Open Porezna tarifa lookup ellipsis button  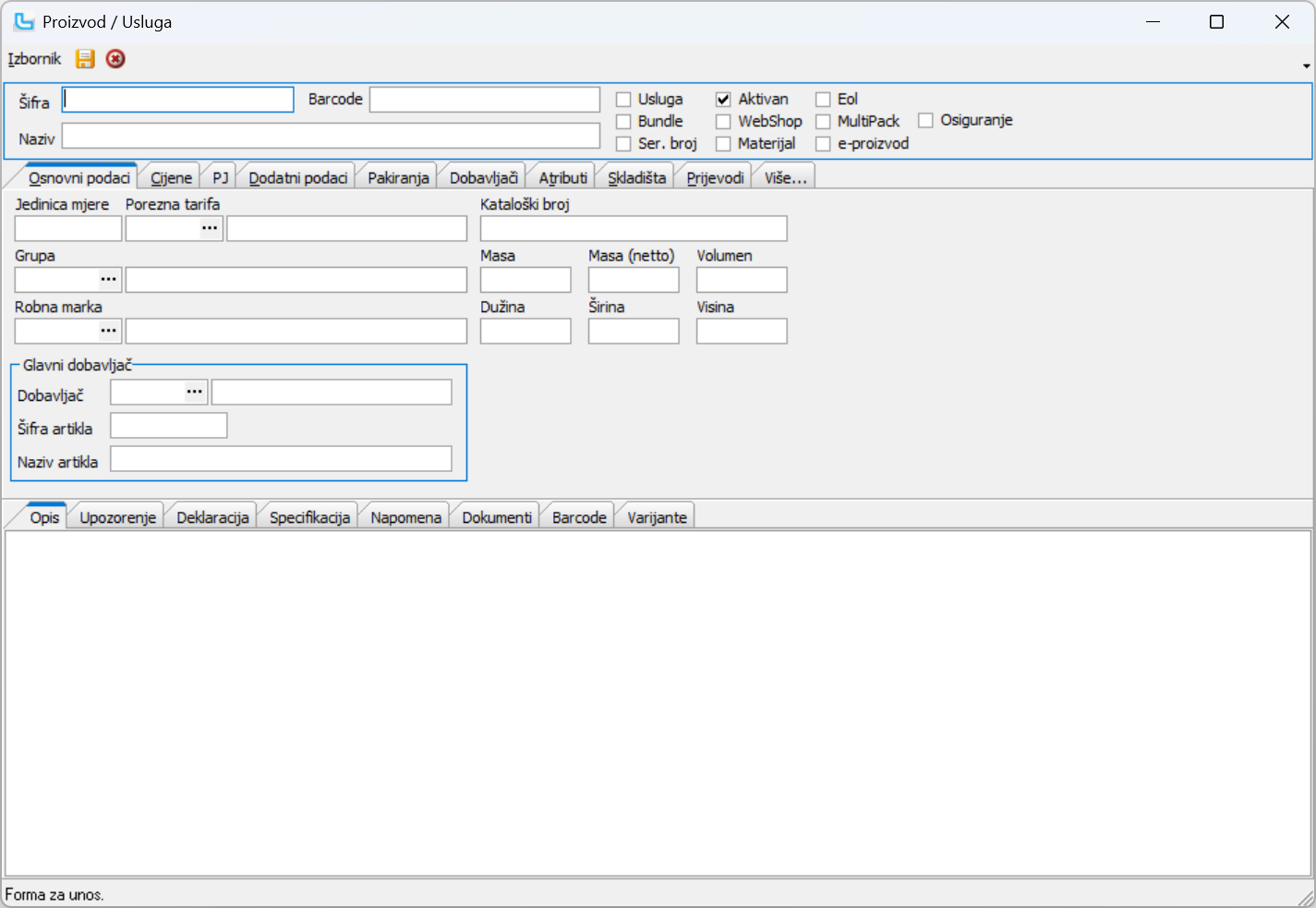211,228
